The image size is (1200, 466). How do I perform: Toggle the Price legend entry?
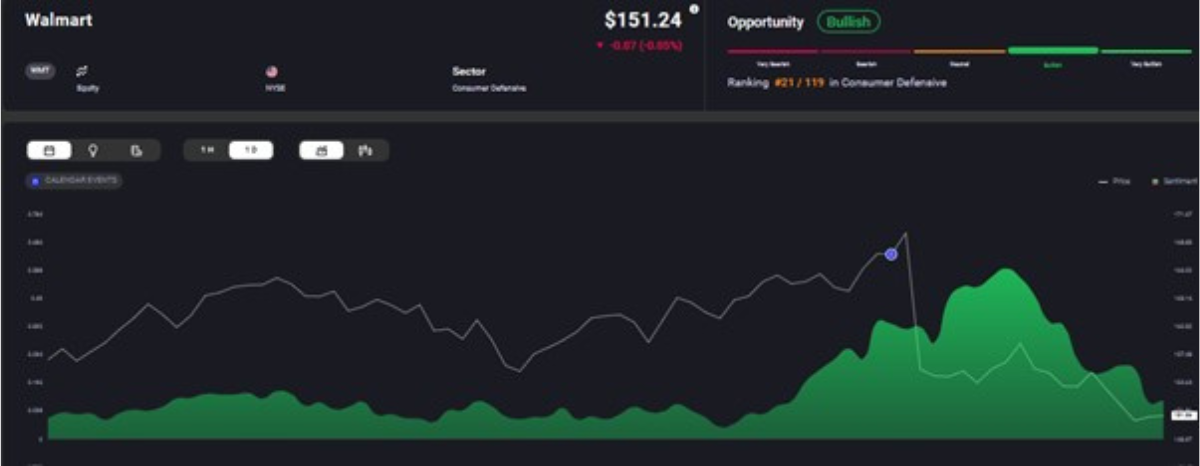[x=1114, y=181]
